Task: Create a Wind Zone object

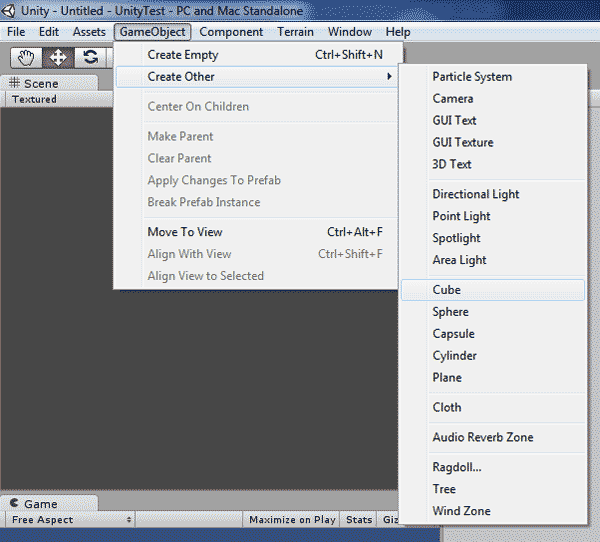Action: click(461, 511)
